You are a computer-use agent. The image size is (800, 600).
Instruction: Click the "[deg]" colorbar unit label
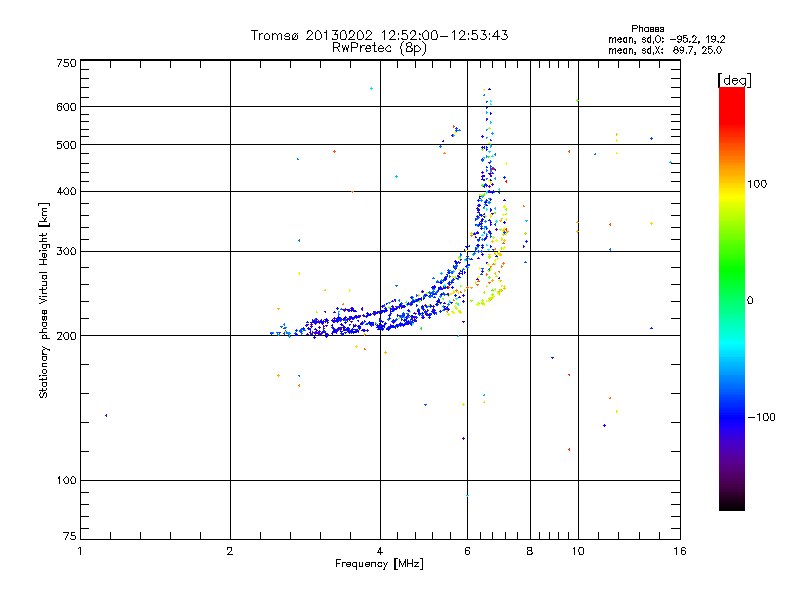[734, 80]
